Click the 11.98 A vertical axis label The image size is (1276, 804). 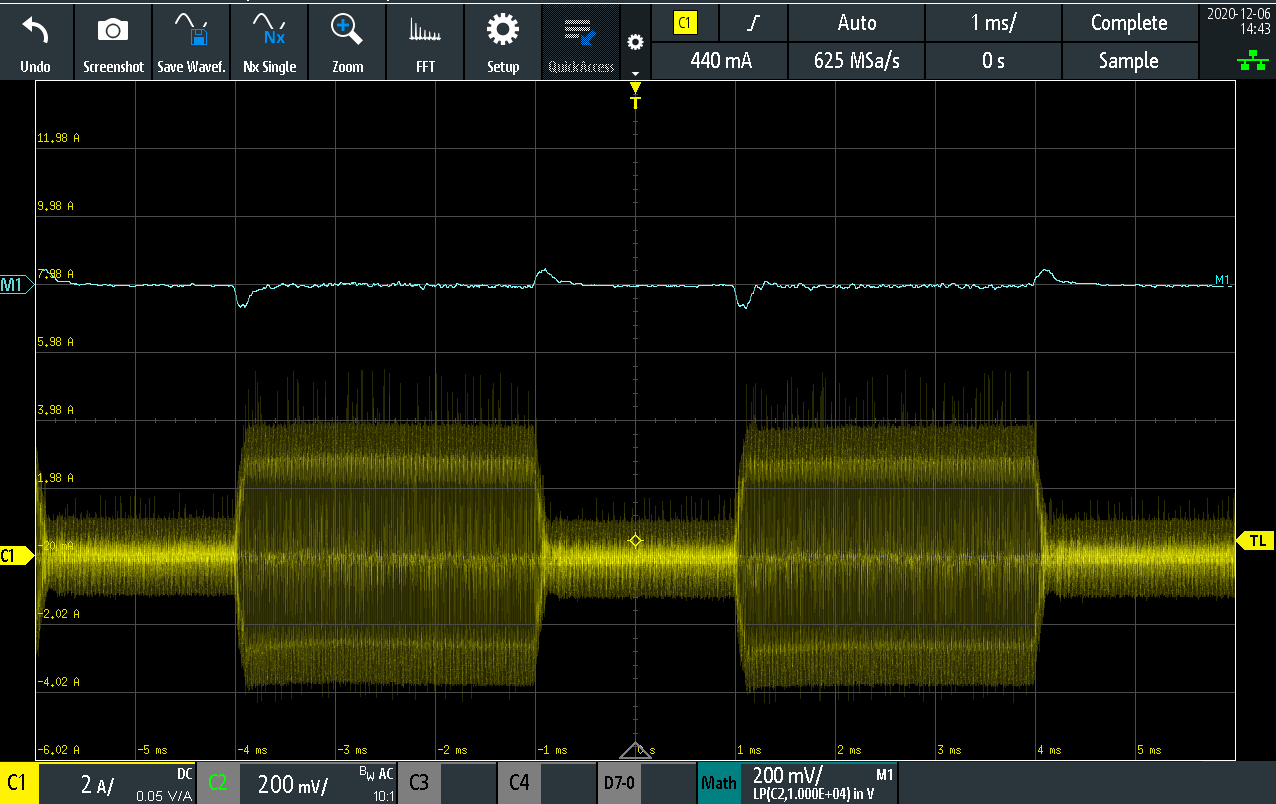tap(57, 138)
